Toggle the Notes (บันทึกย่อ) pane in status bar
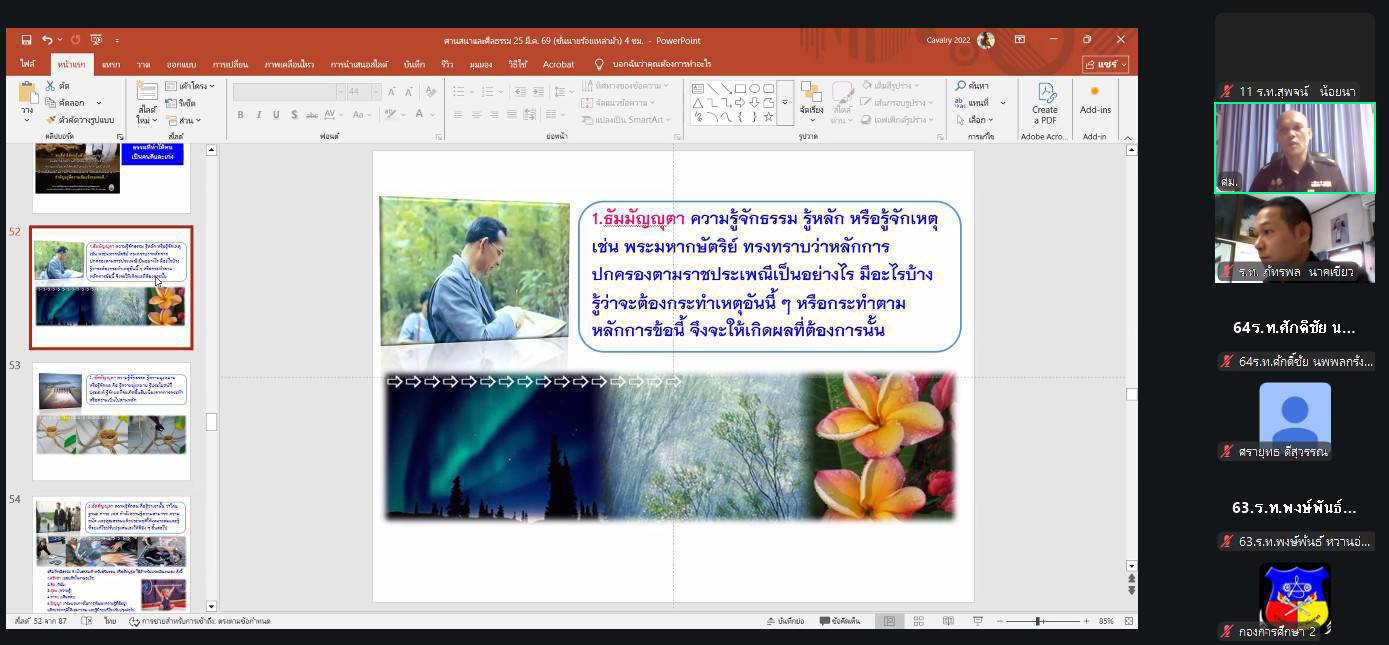The image size is (1389, 645). pos(785,621)
